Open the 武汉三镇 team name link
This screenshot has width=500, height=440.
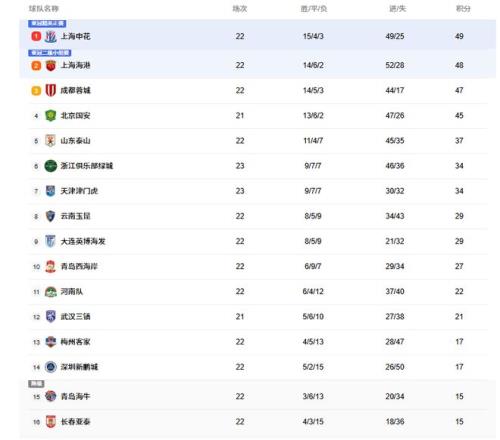pos(75,317)
